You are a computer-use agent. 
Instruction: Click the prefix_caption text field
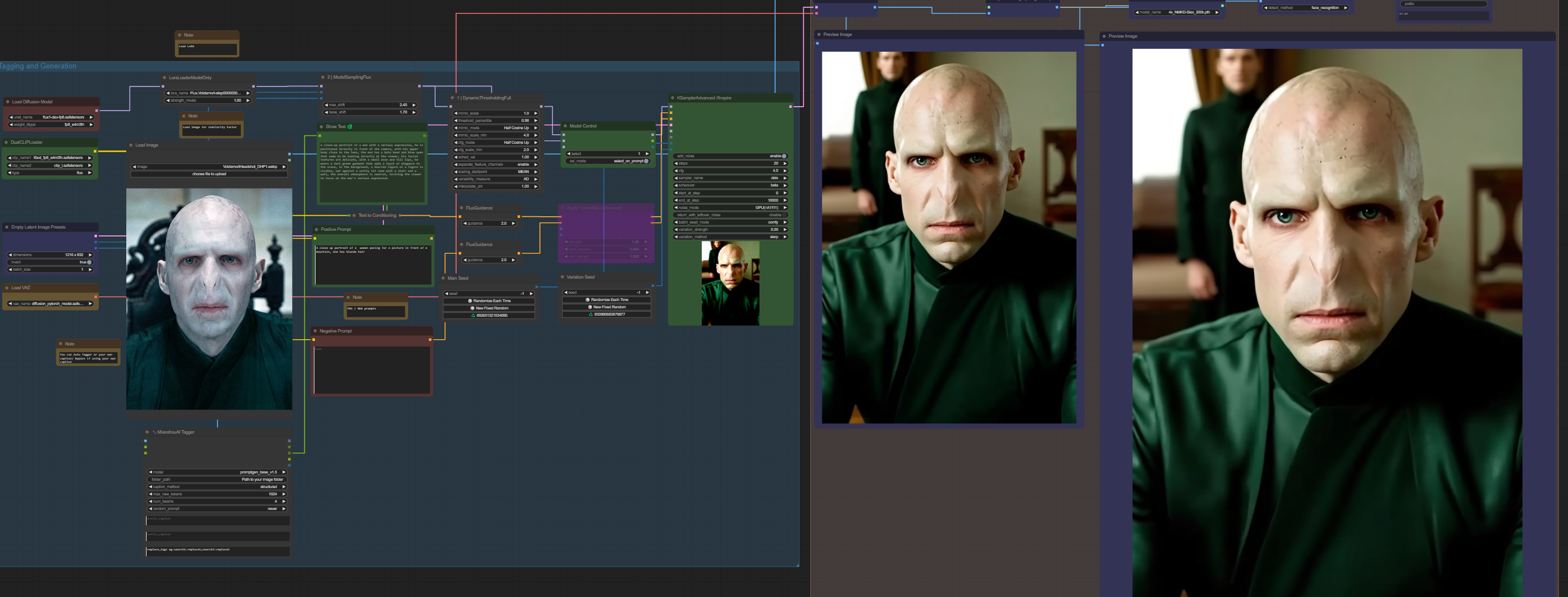click(217, 521)
